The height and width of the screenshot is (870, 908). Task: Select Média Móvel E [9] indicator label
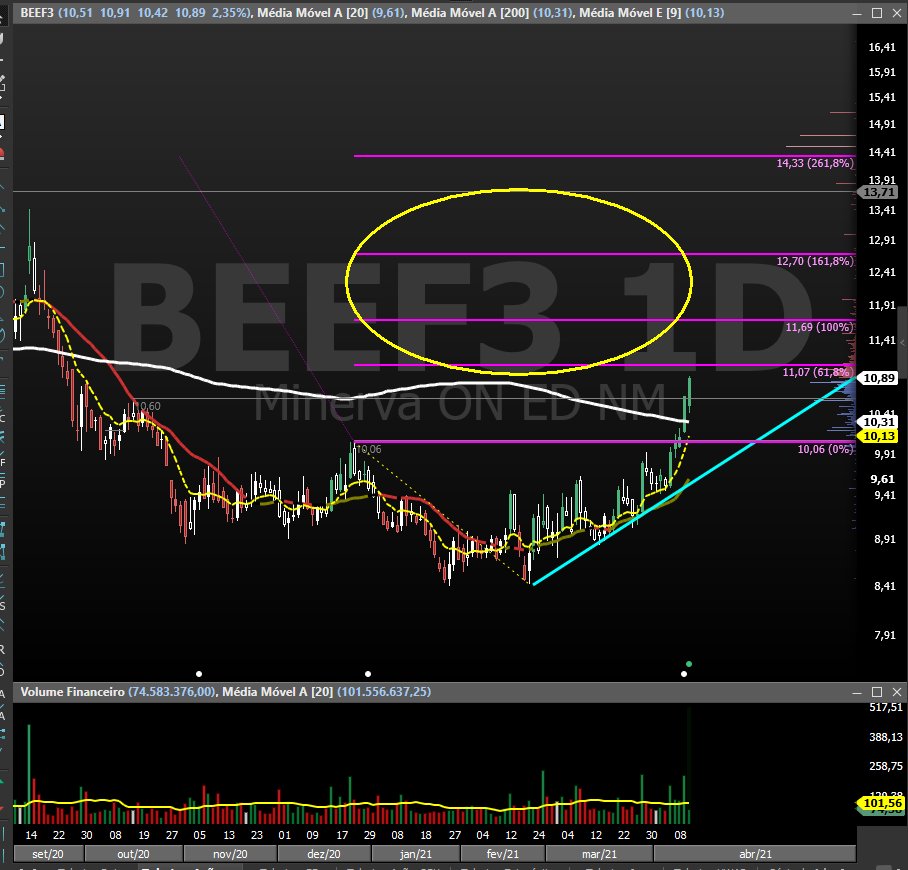pos(630,13)
